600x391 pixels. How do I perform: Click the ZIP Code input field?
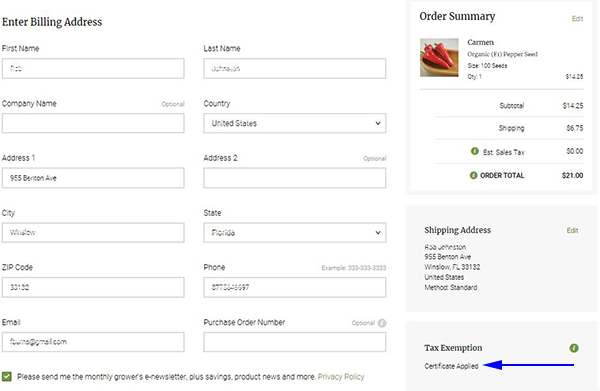tap(93, 287)
